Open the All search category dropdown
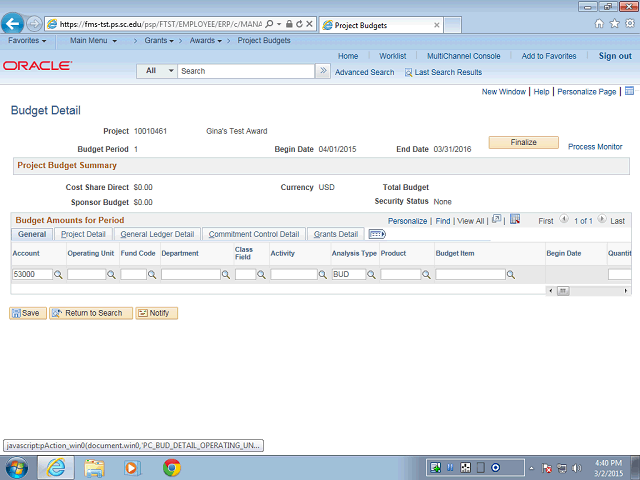This screenshot has width=640, height=480. pyautogui.click(x=157, y=71)
